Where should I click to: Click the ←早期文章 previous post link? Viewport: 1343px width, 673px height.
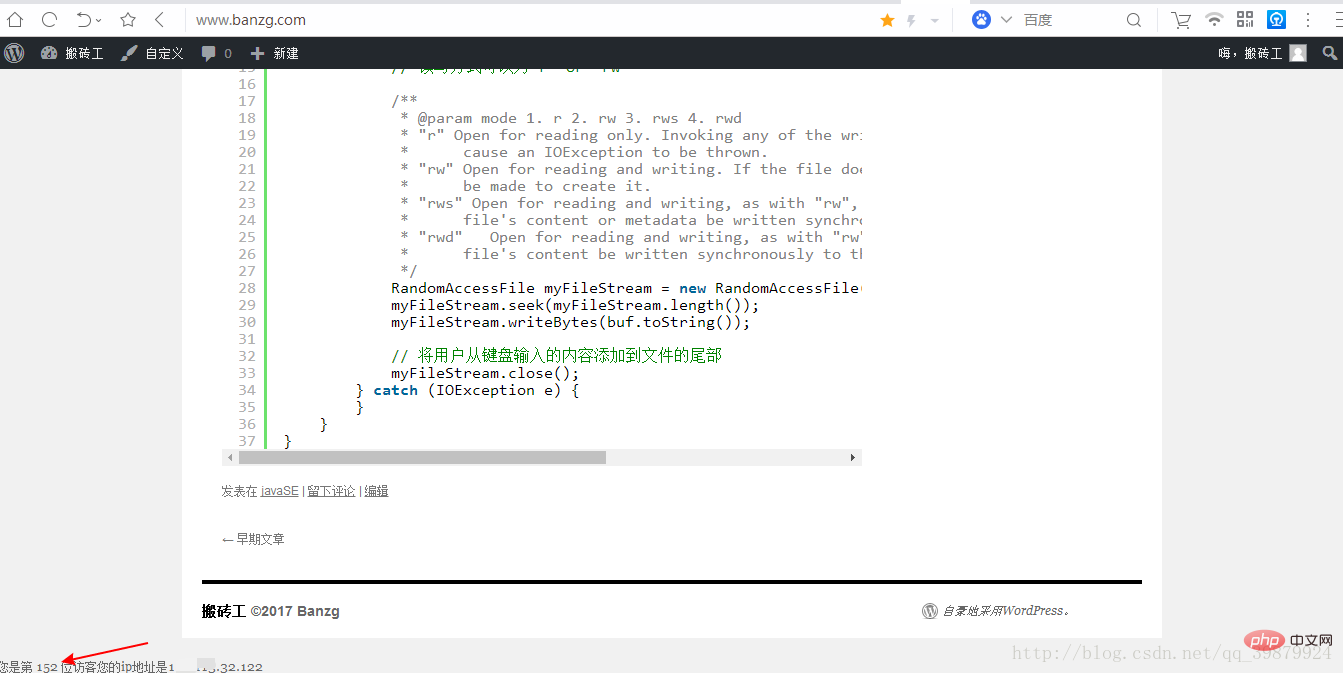pos(253,538)
